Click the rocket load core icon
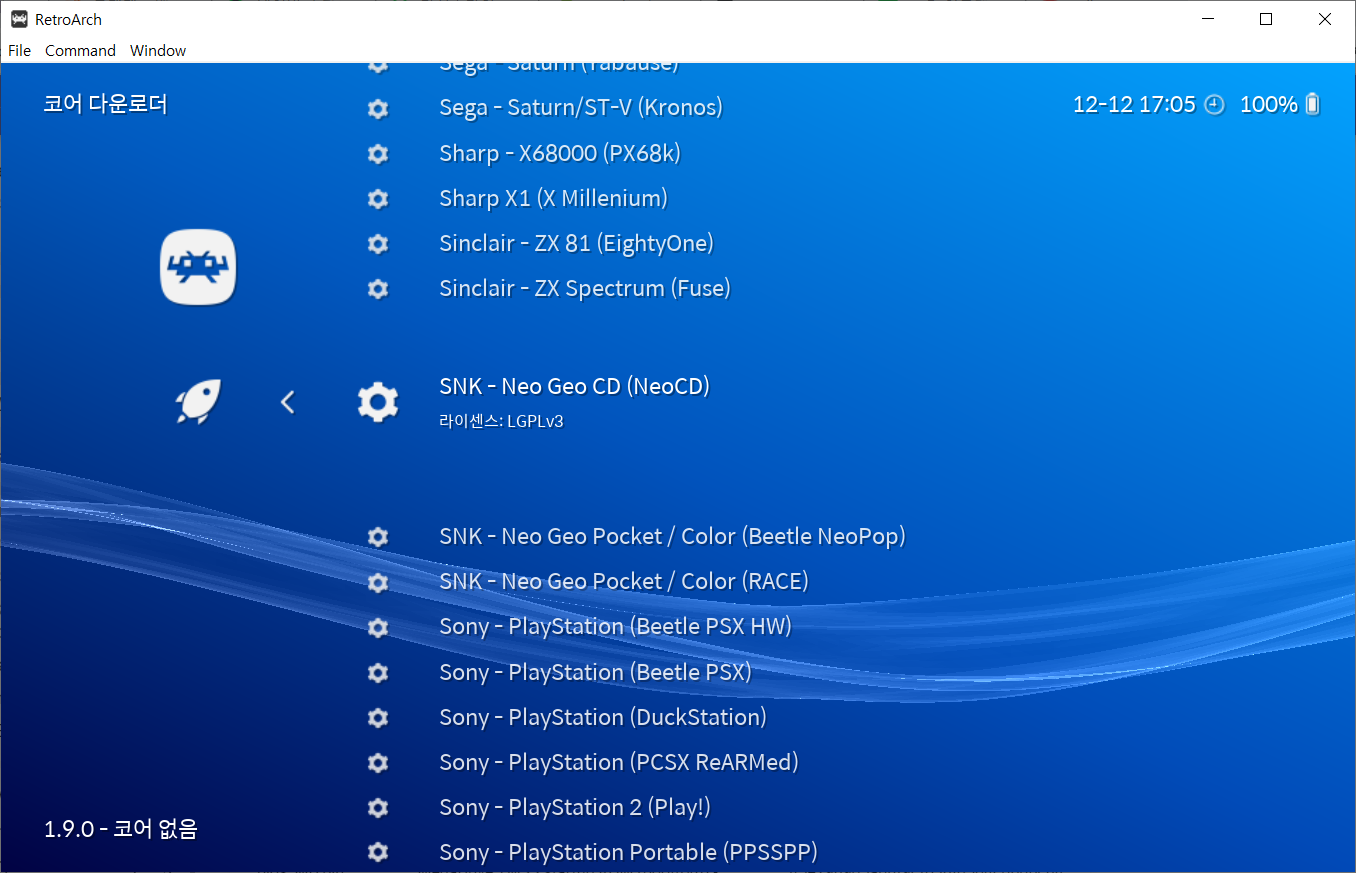1356x873 pixels. (198, 401)
